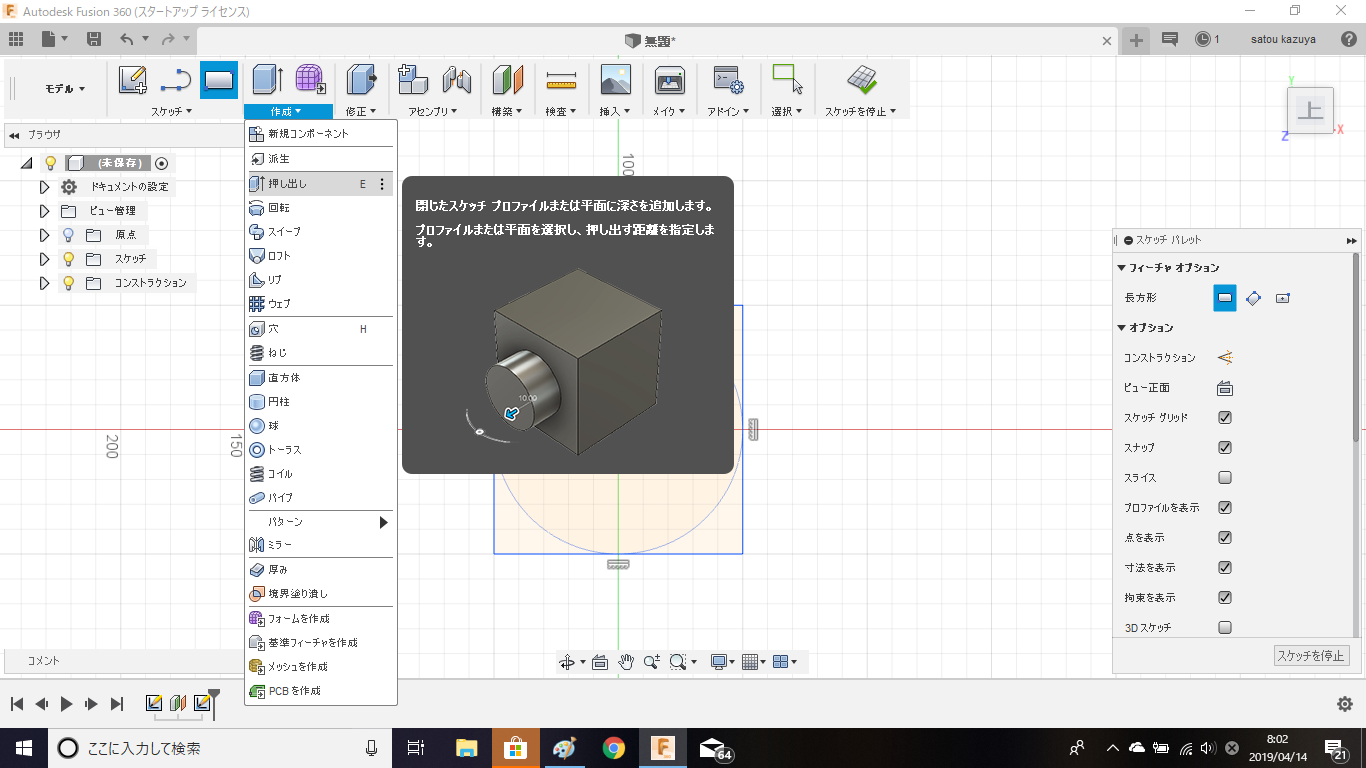Screen dimensions: 1366x768
Task: Enable the スライス checkbox
Action: tap(1225, 477)
